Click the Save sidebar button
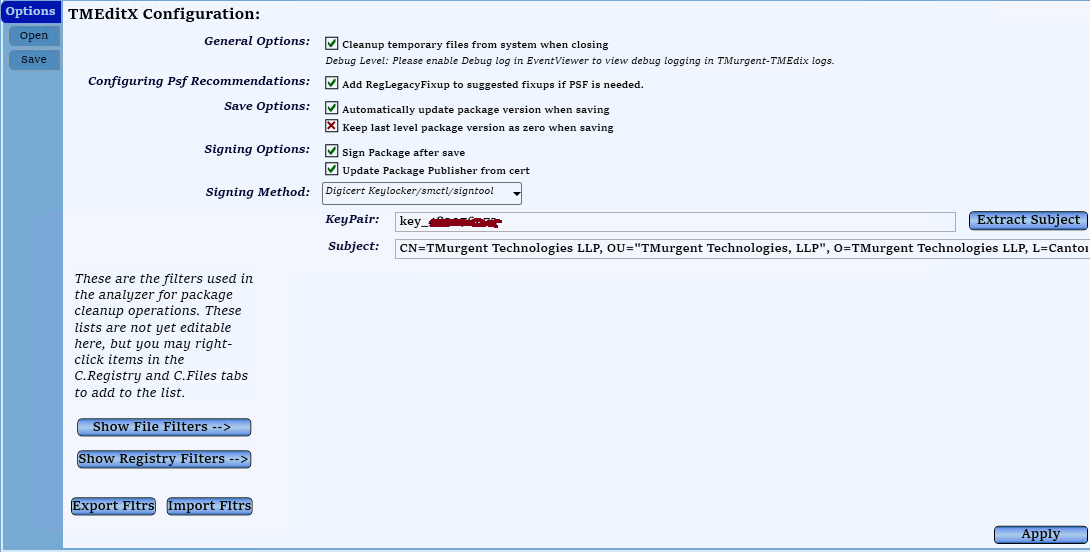This screenshot has height=552, width=1090. point(34,60)
